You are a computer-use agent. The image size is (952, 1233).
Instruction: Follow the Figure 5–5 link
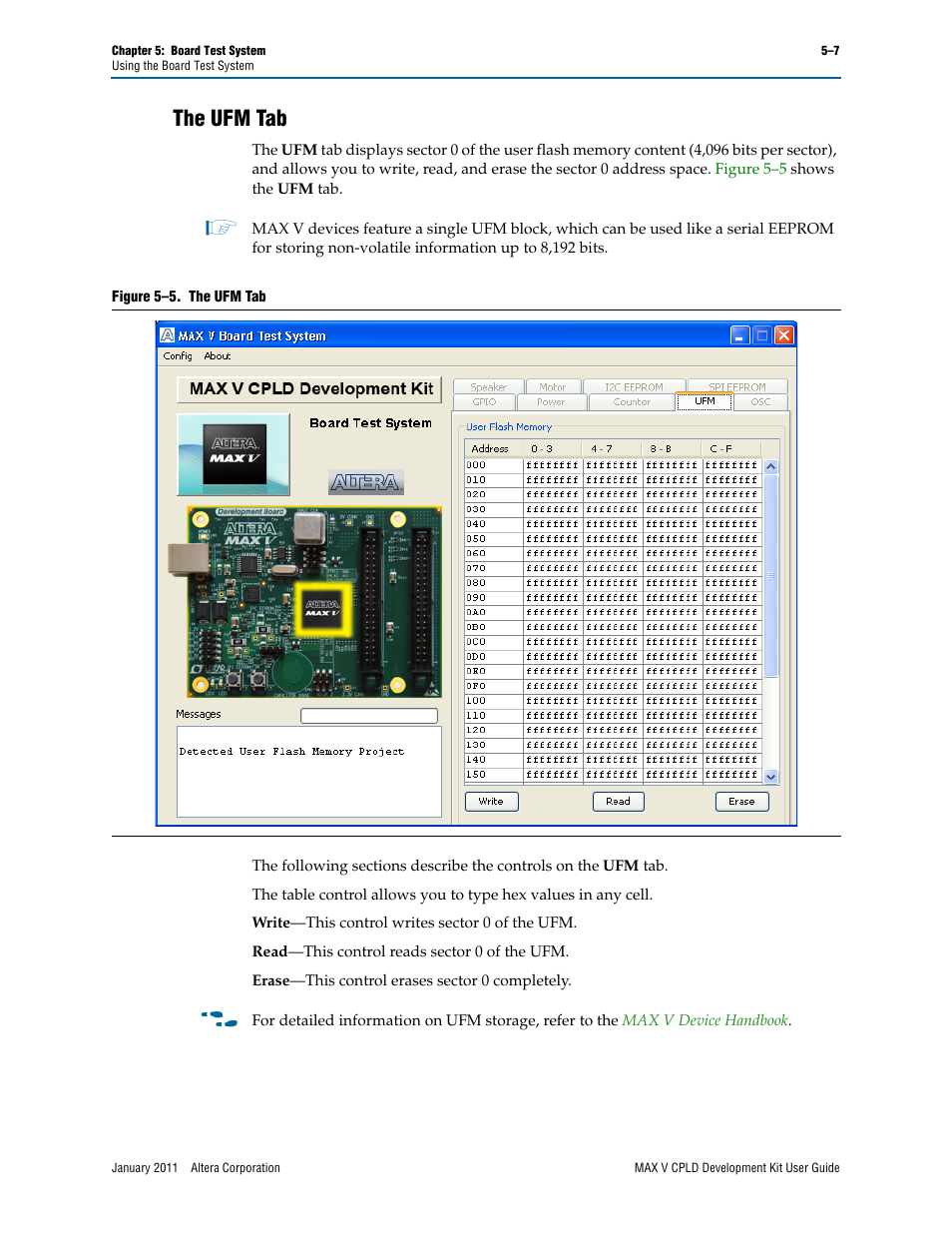(x=750, y=169)
